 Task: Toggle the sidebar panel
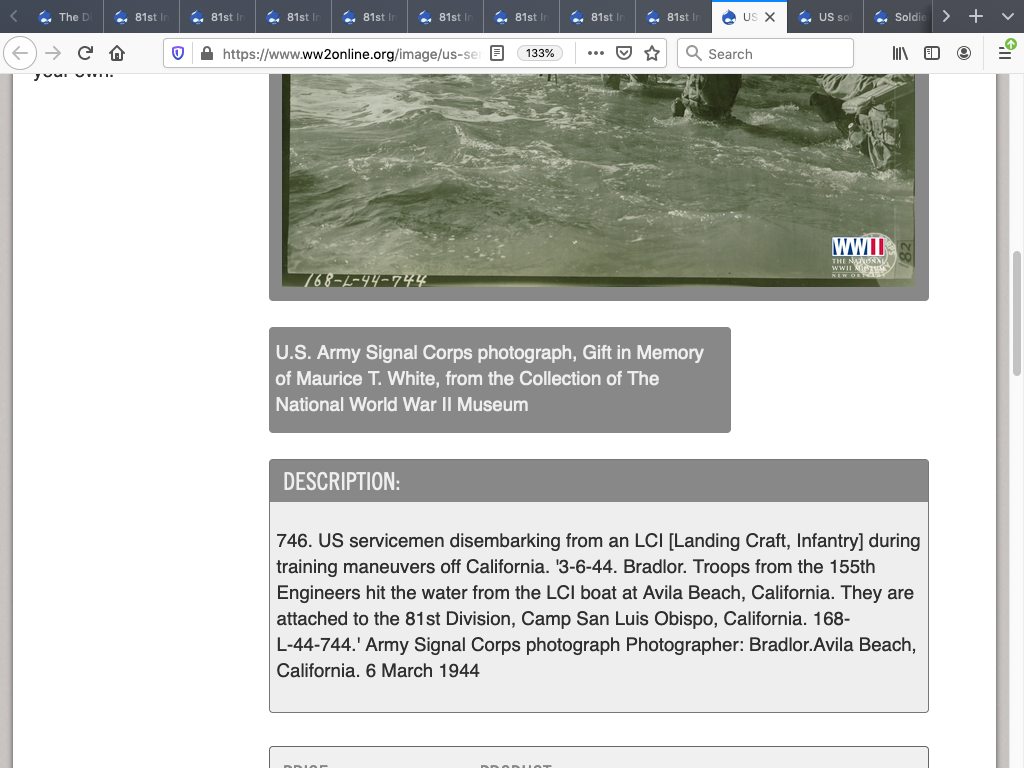(932, 53)
